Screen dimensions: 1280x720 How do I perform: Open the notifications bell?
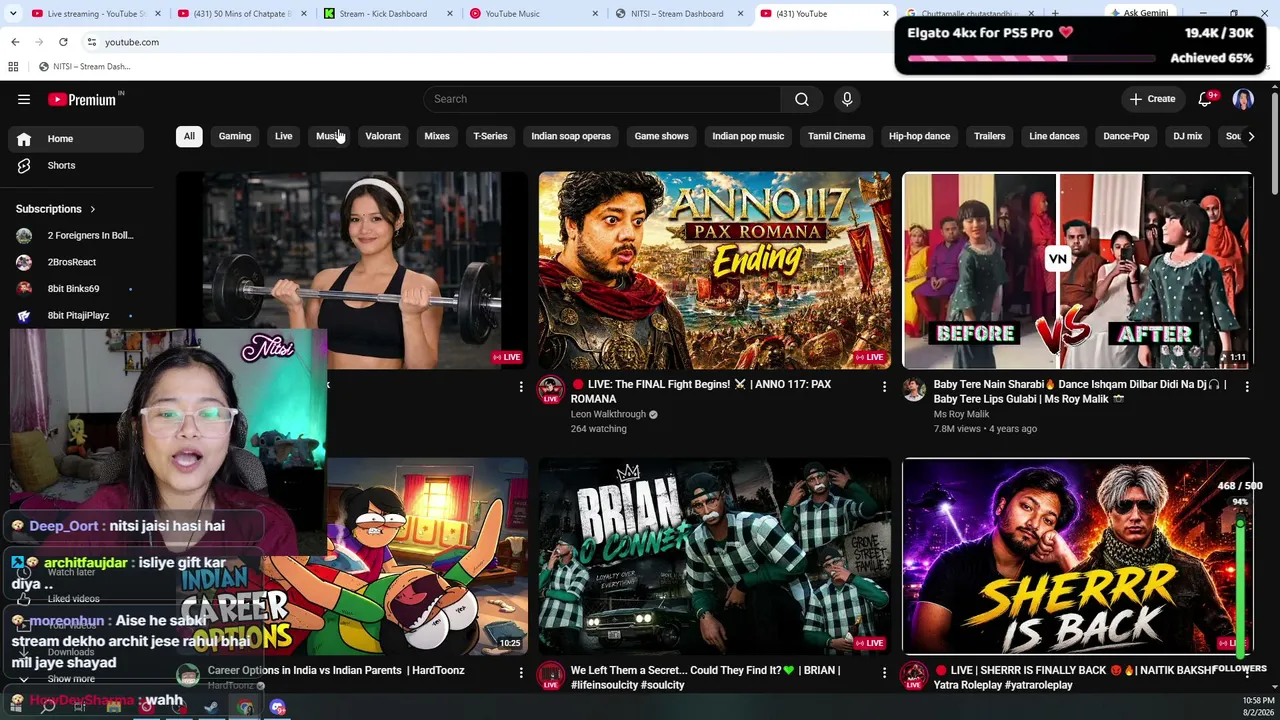1206,99
